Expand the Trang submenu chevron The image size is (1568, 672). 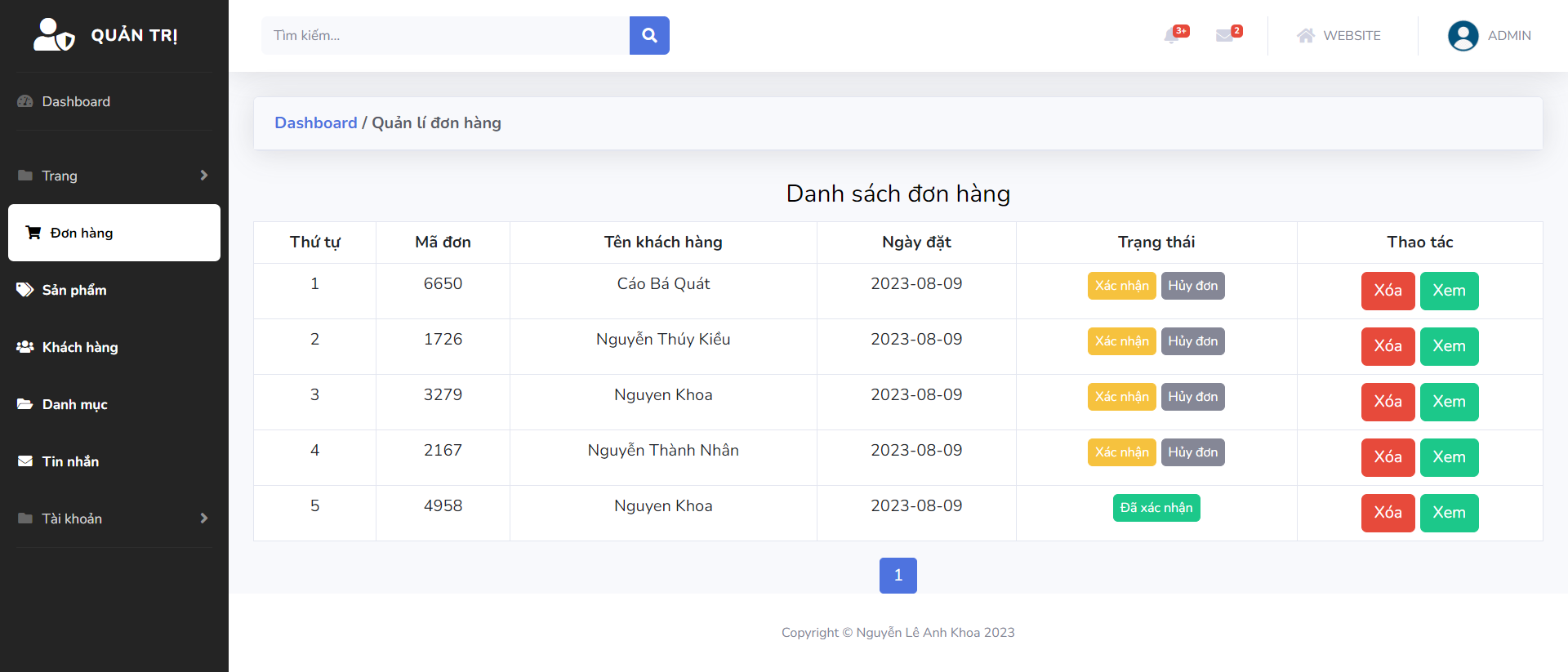click(x=204, y=176)
